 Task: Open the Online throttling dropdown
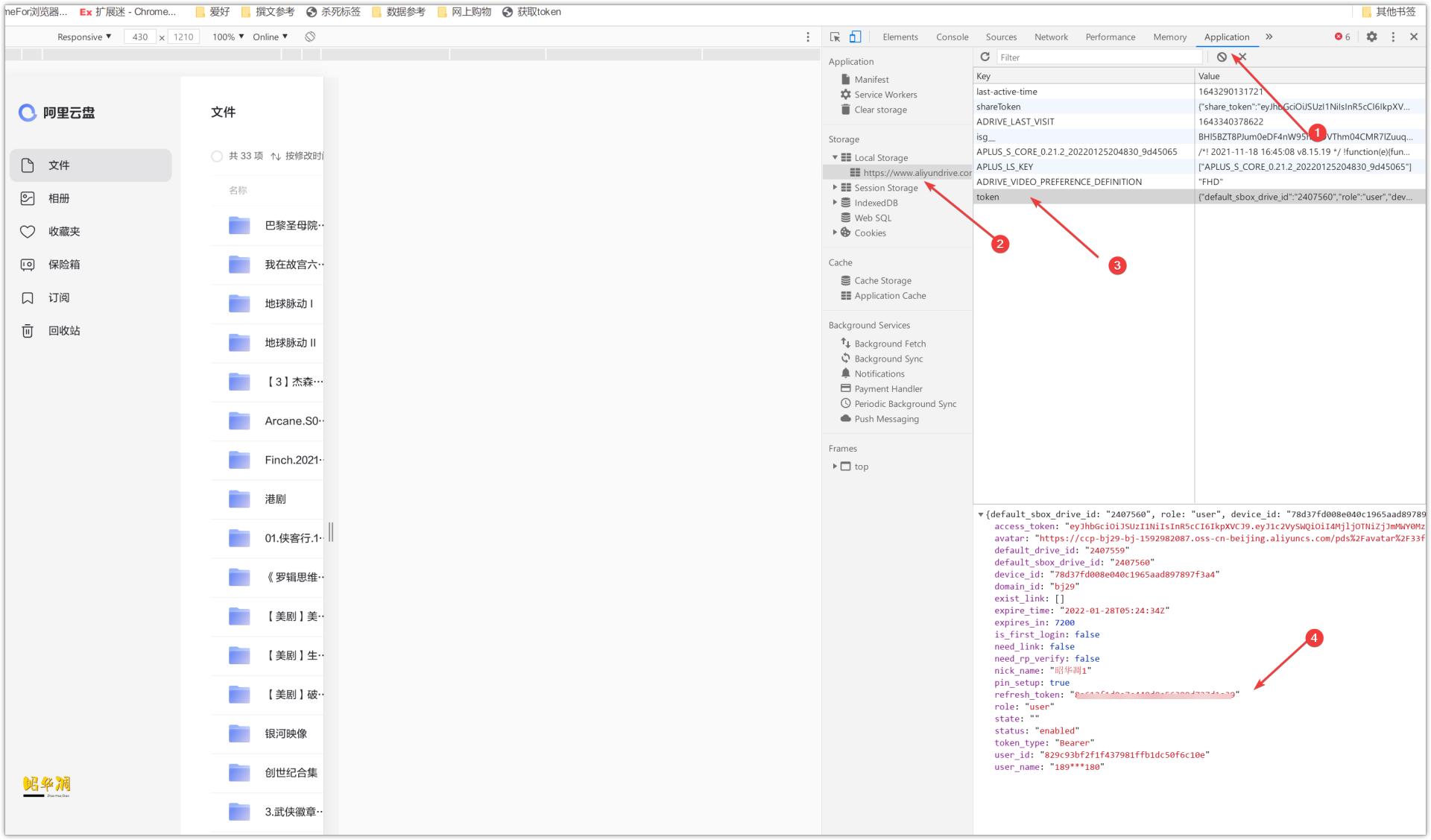click(x=270, y=37)
